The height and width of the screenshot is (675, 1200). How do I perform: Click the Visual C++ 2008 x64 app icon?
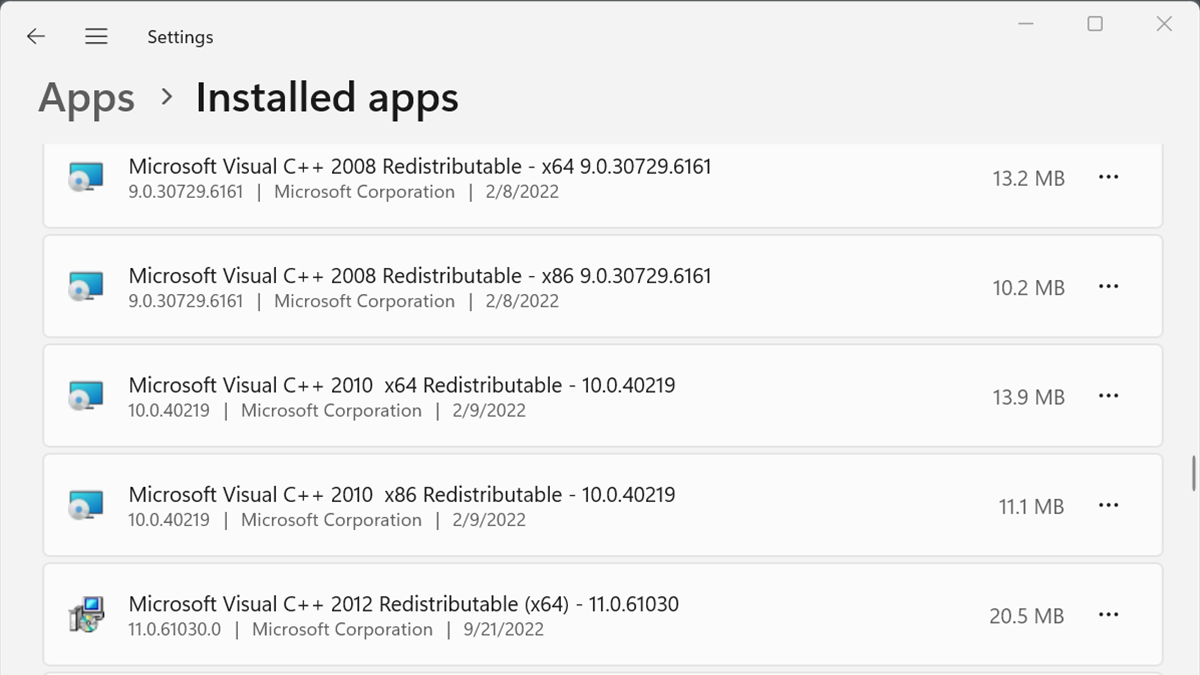pos(86,178)
